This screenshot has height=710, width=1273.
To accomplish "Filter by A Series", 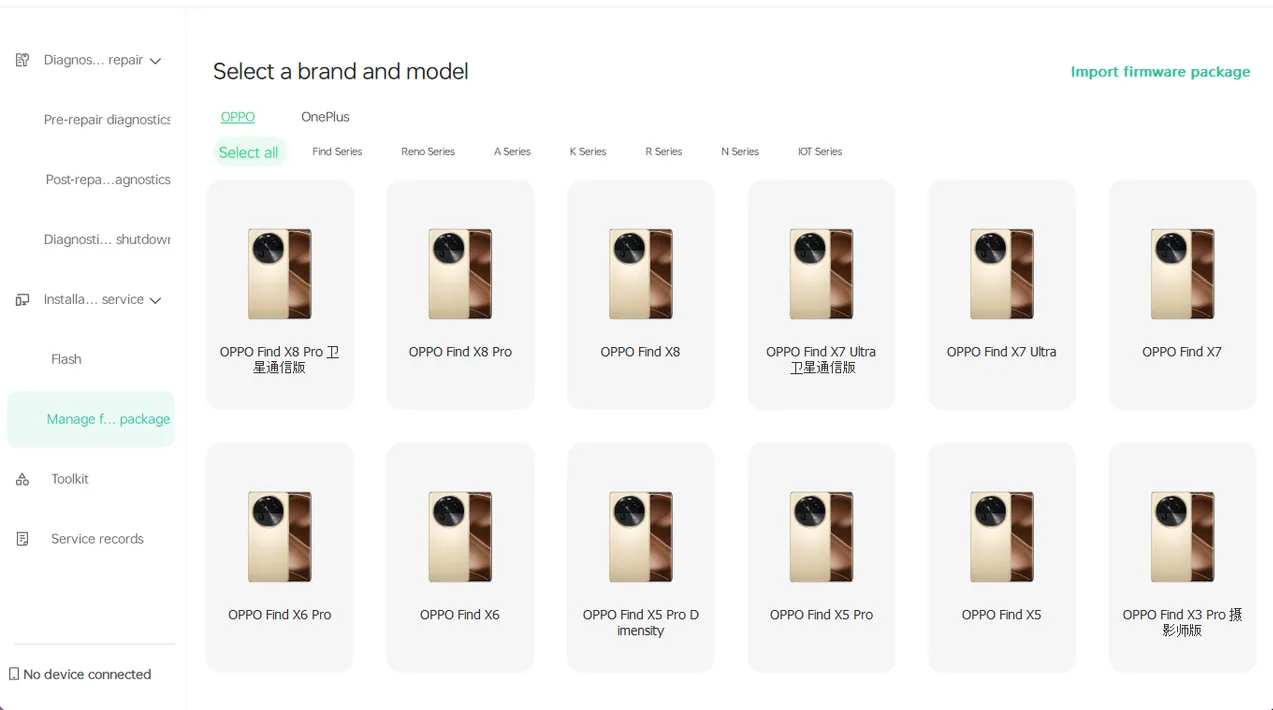I will click(512, 152).
